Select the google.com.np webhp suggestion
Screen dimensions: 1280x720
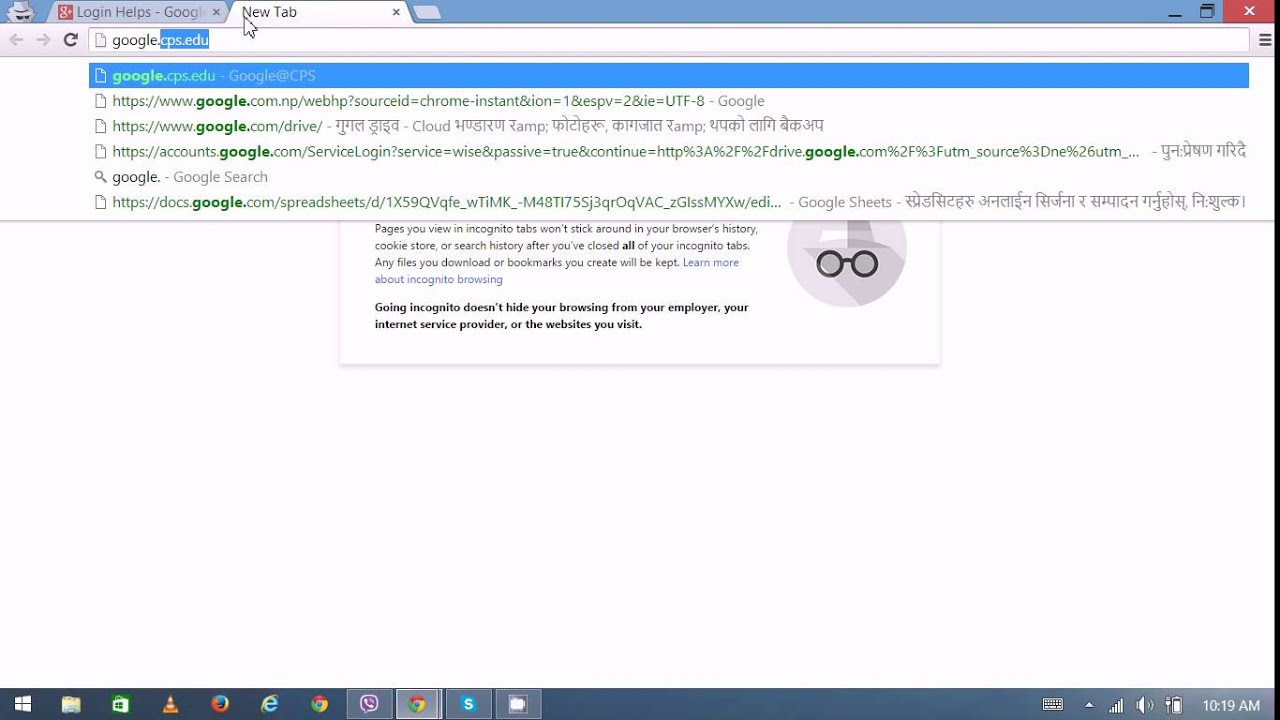coord(668,101)
